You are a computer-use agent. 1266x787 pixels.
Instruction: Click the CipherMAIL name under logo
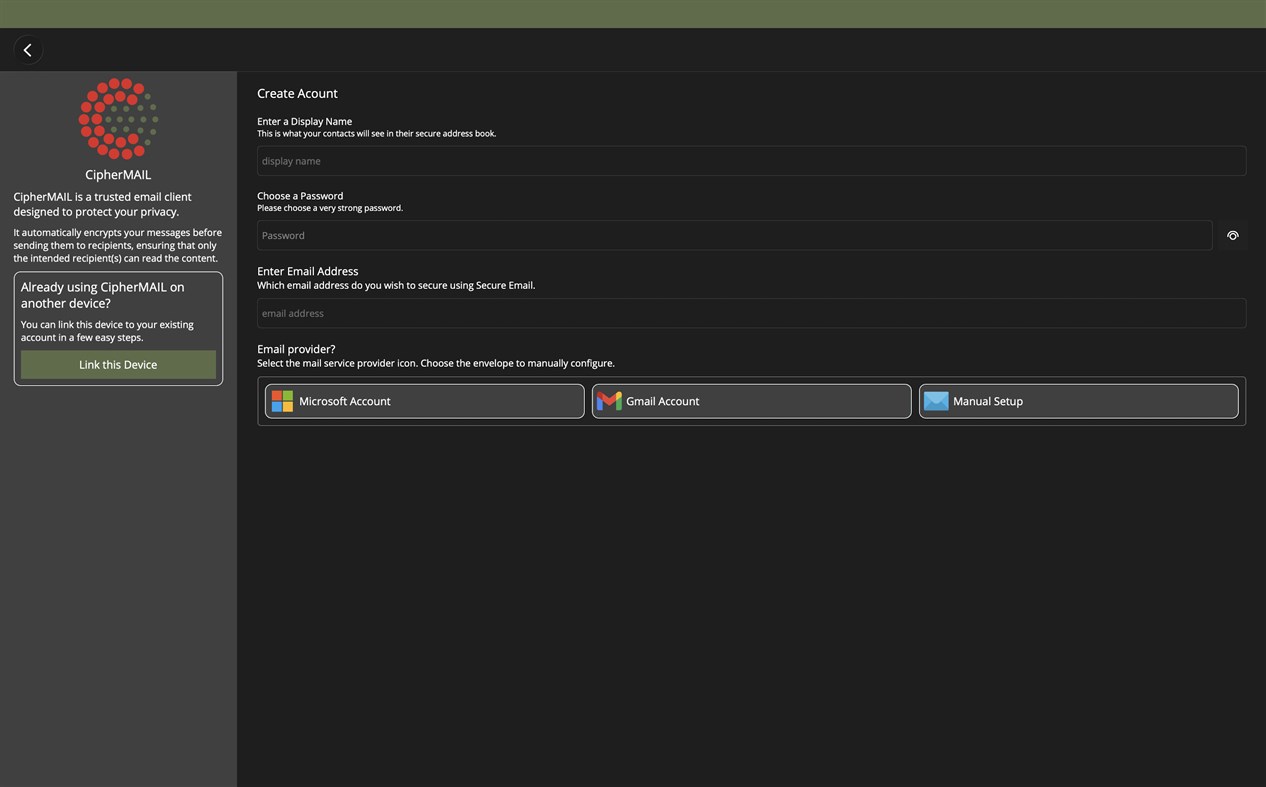pyautogui.click(x=118, y=175)
